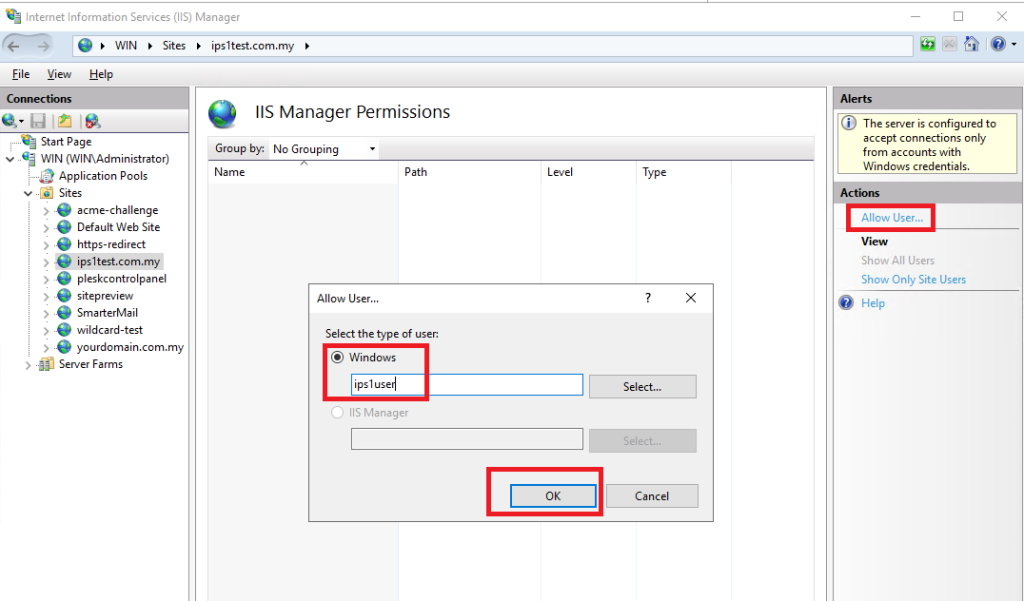Click the Refresh icon in the address bar
1024x601 pixels.
click(x=927, y=44)
